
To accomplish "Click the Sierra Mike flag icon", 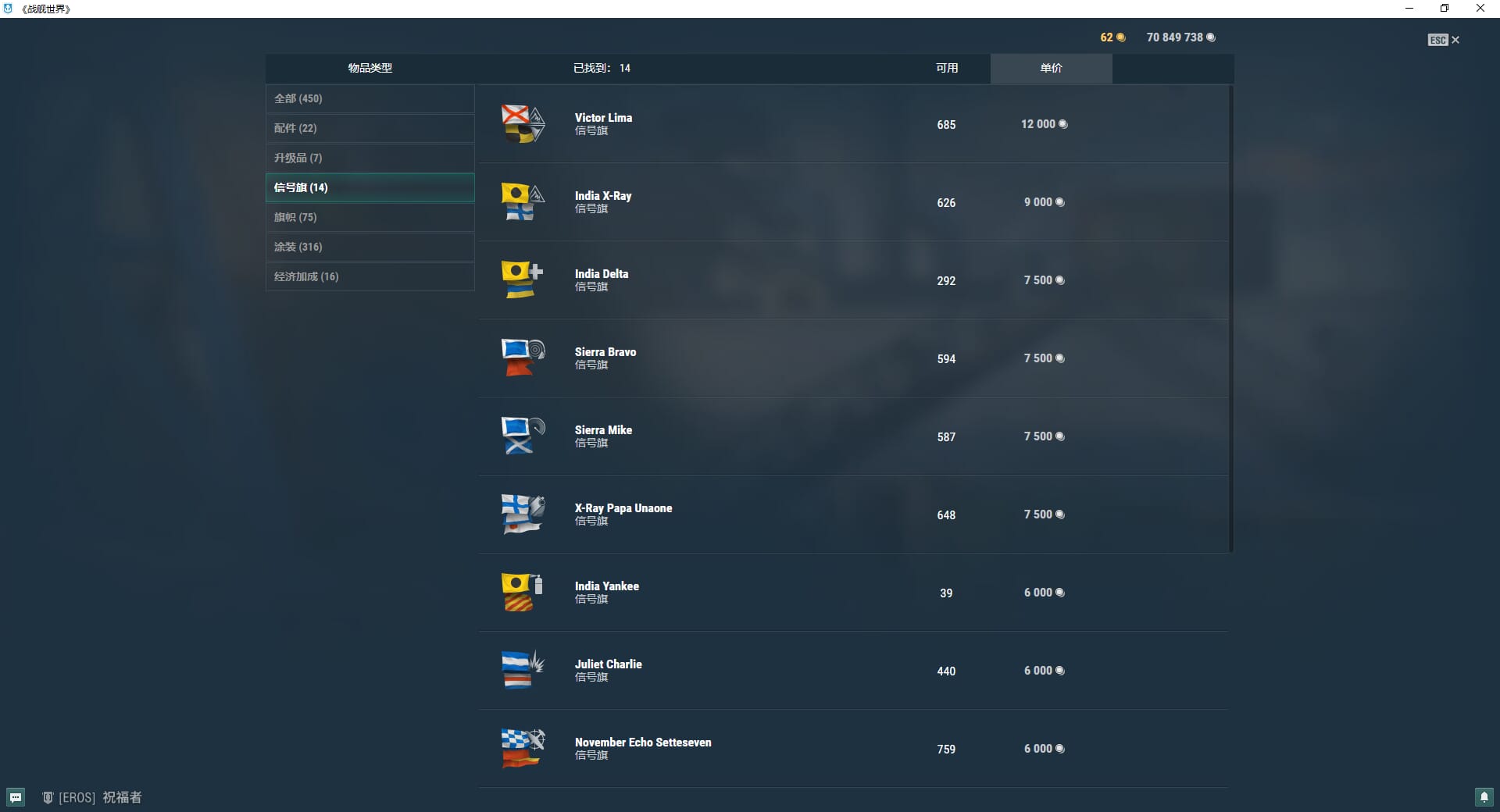I will [522, 436].
